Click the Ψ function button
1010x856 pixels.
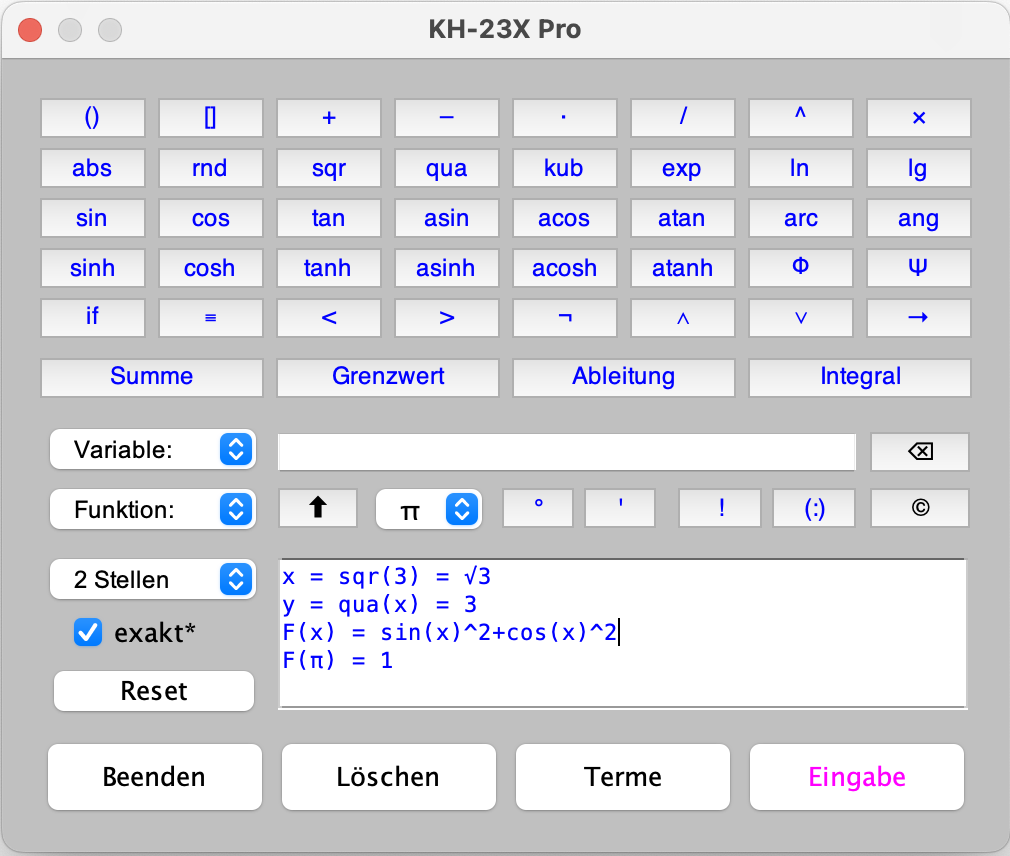pyautogui.click(x=918, y=268)
